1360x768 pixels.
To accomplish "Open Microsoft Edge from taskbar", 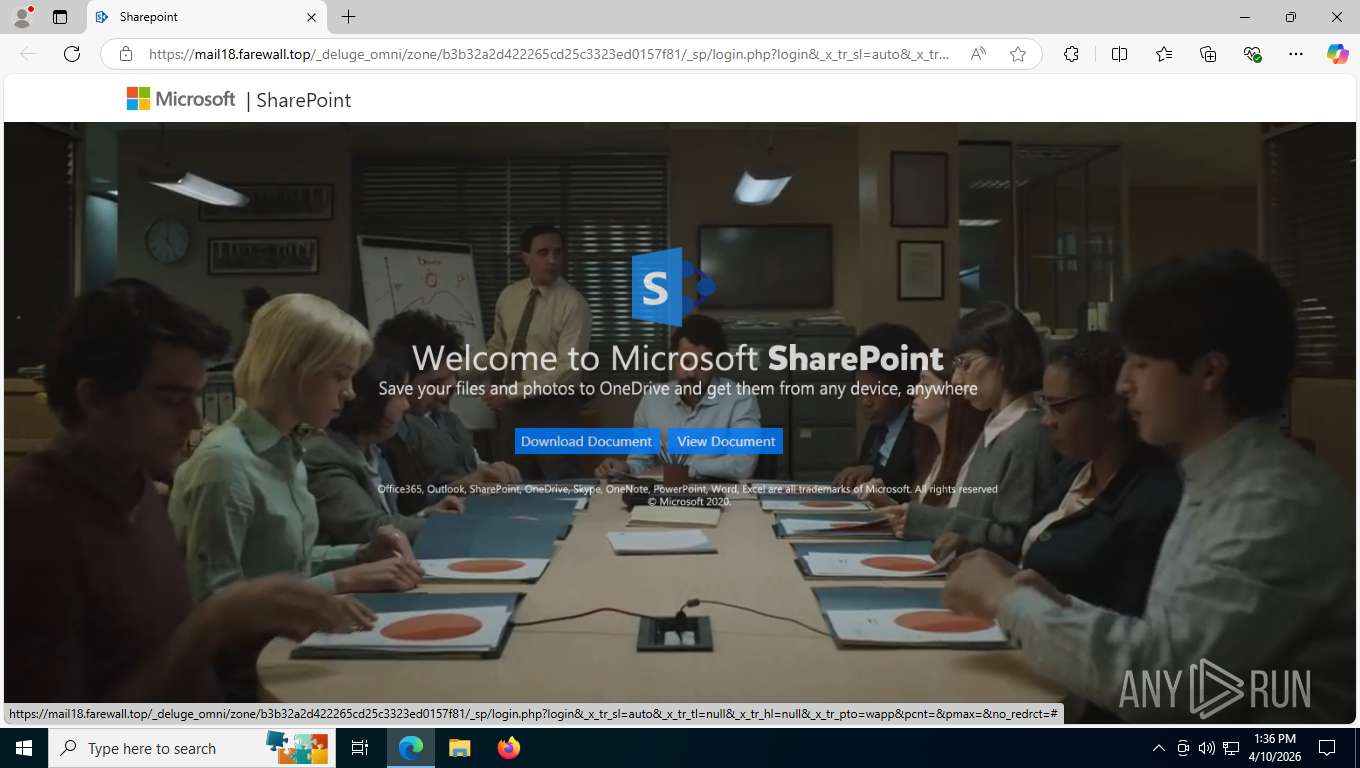I will click(x=410, y=748).
